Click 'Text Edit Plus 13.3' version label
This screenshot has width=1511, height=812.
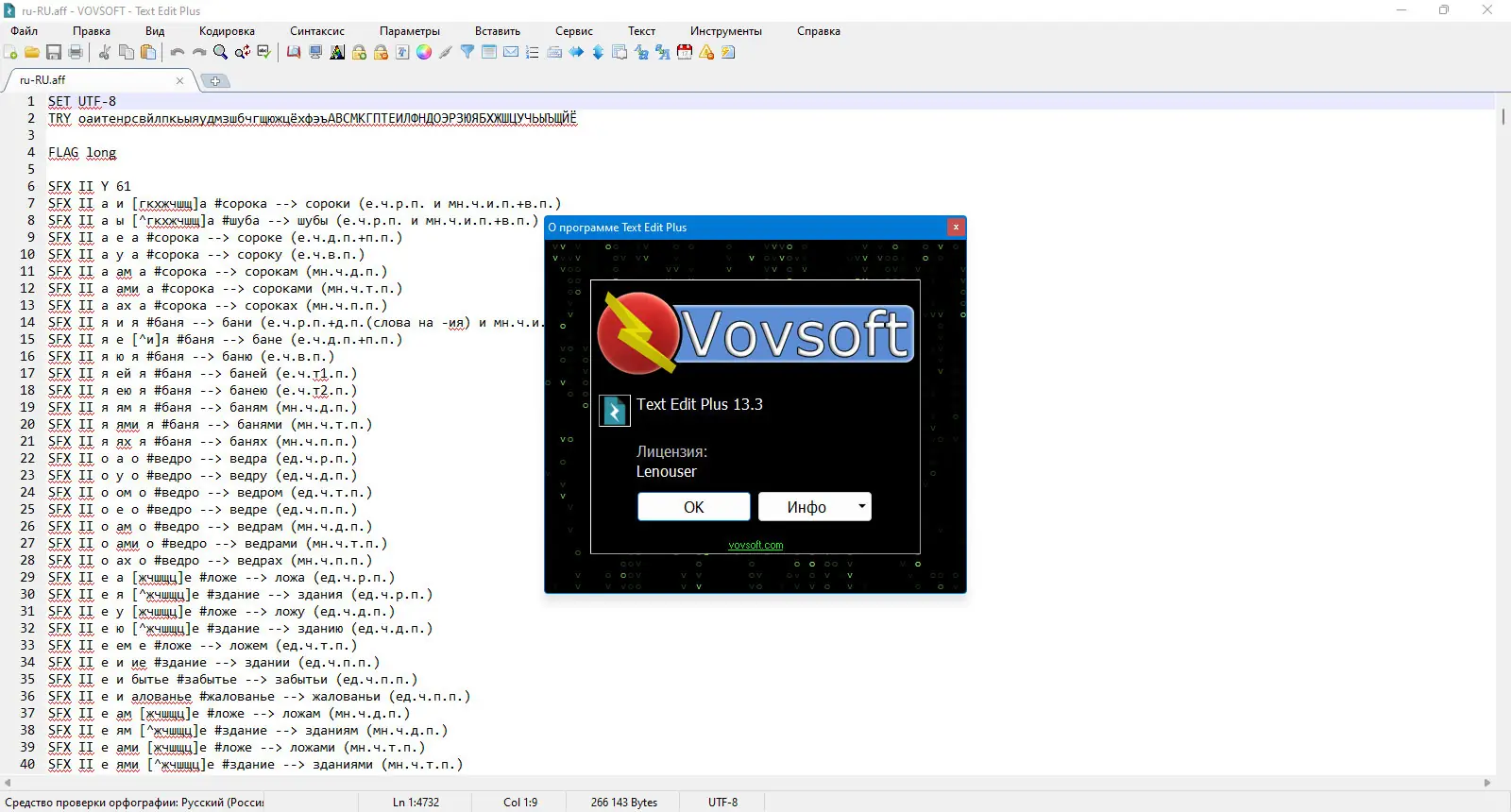(700, 404)
